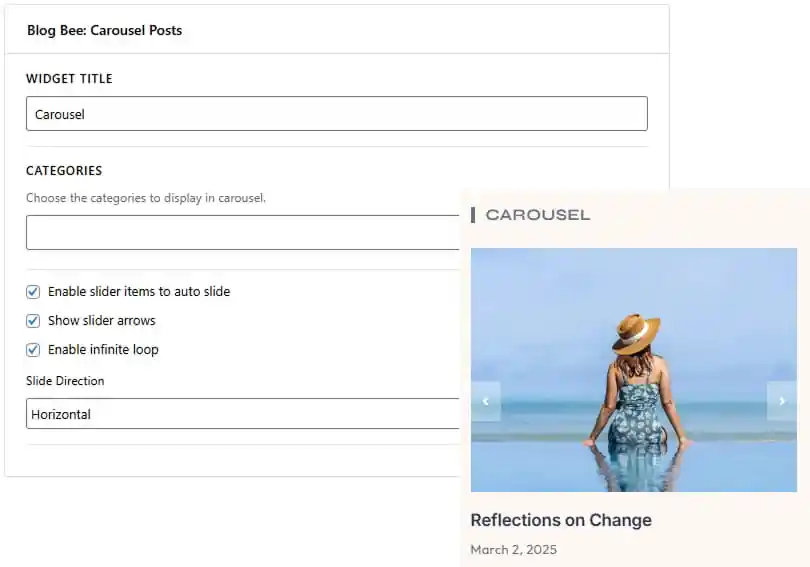This screenshot has width=810, height=567.
Task: Click the CATEGORIES section label
Action: click(x=64, y=170)
